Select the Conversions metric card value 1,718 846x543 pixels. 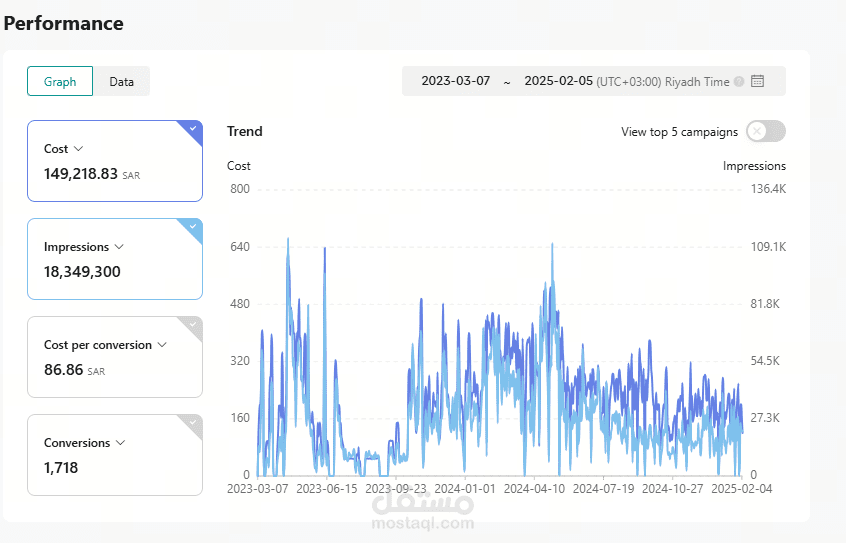click(x=61, y=467)
